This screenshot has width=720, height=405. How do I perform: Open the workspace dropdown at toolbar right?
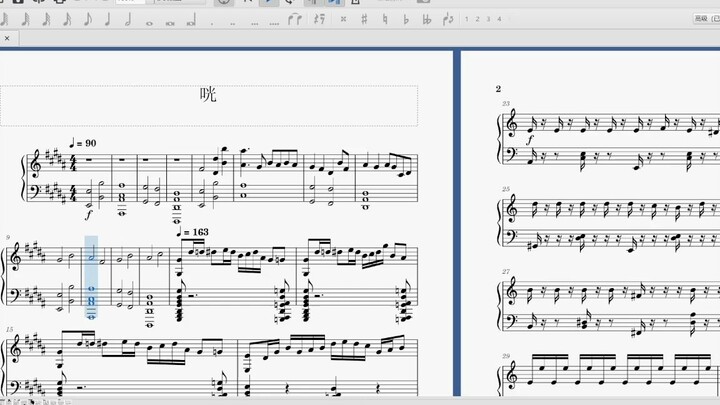pyautogui.click(x=706, y=19)
